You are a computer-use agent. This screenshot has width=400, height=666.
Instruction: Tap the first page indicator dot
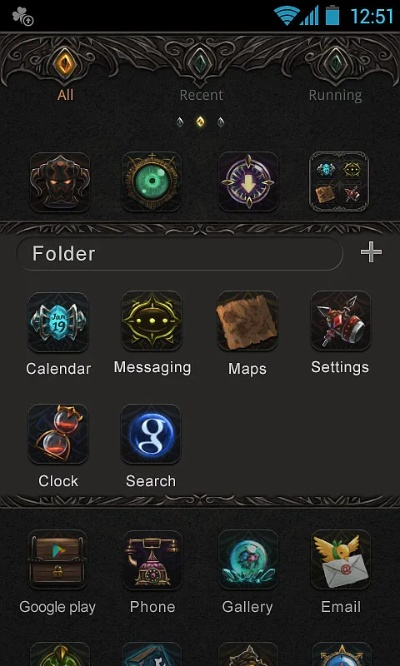click(x=180, y=123)
